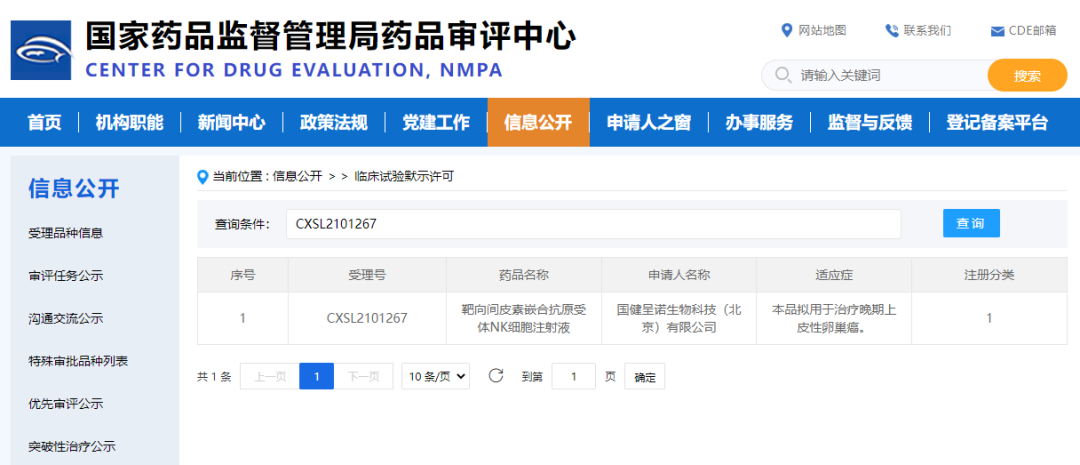Click the search magnifier icon
The height and width of the screenshot is (465, 1080).
[x=783, y=74]
